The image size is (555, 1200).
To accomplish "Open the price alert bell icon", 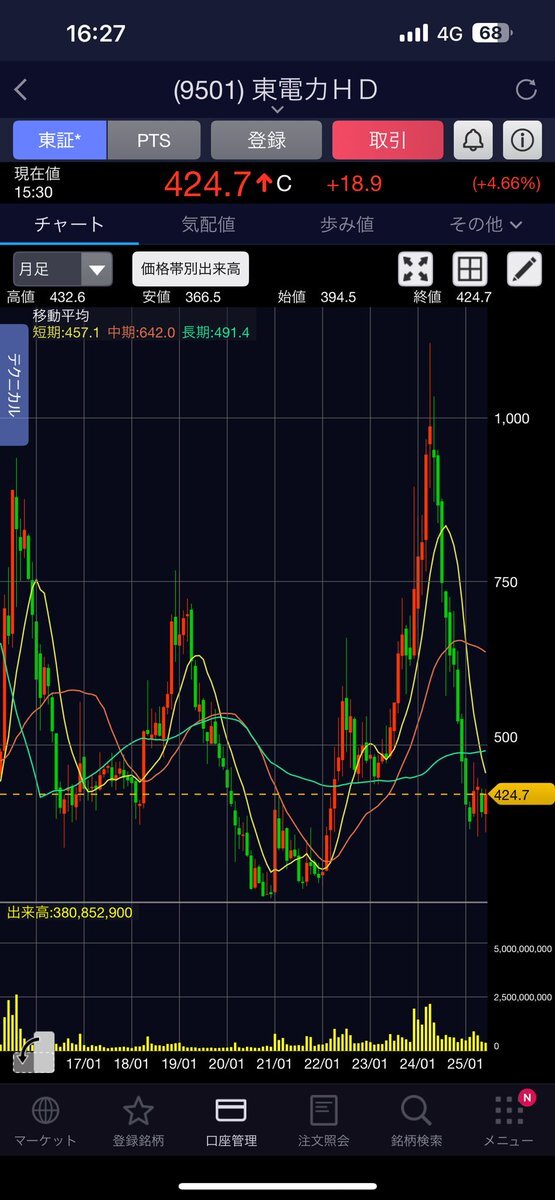I will (x=473, y=140).
